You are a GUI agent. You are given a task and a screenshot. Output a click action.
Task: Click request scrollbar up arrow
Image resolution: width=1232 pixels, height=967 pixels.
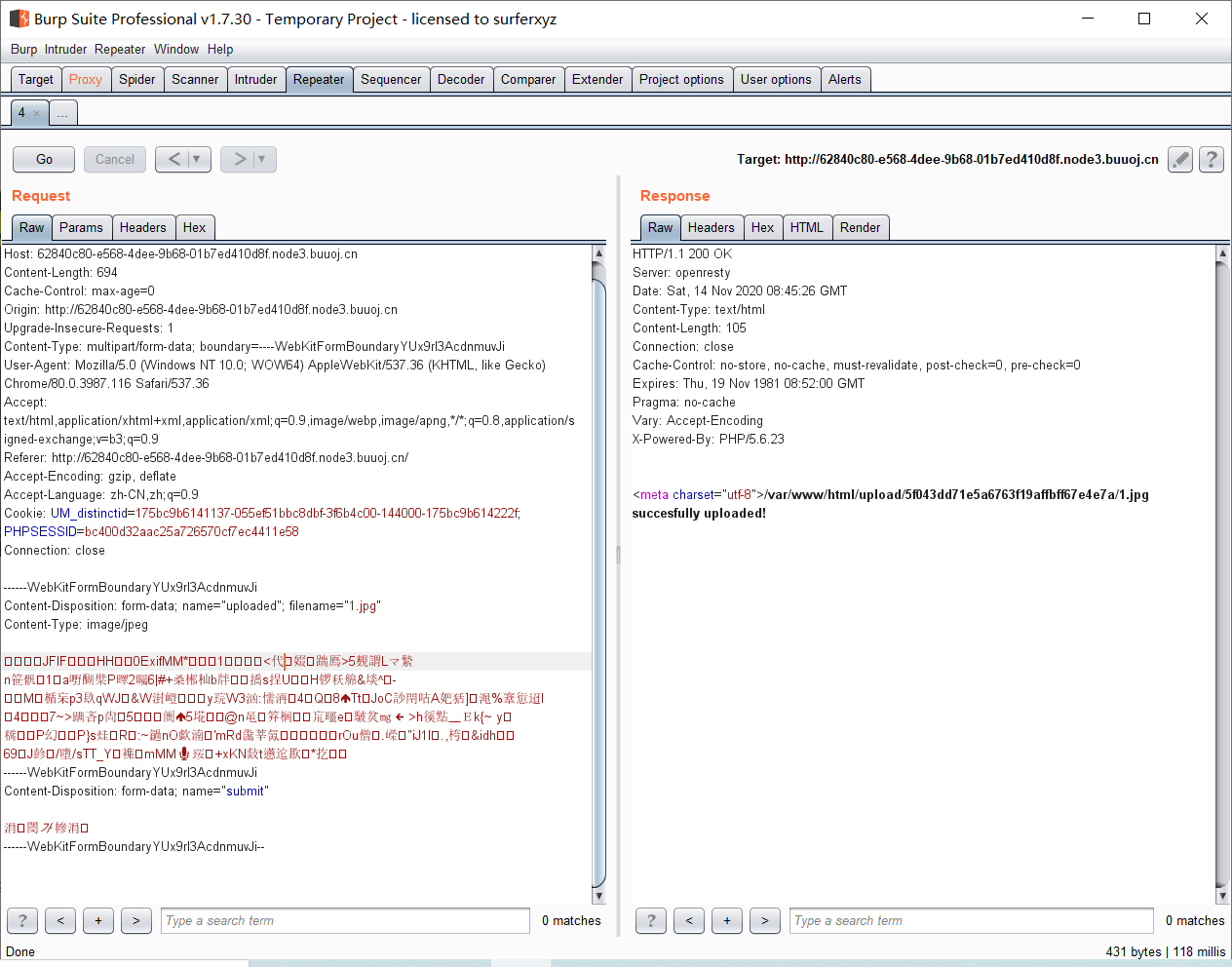(599, 253)
